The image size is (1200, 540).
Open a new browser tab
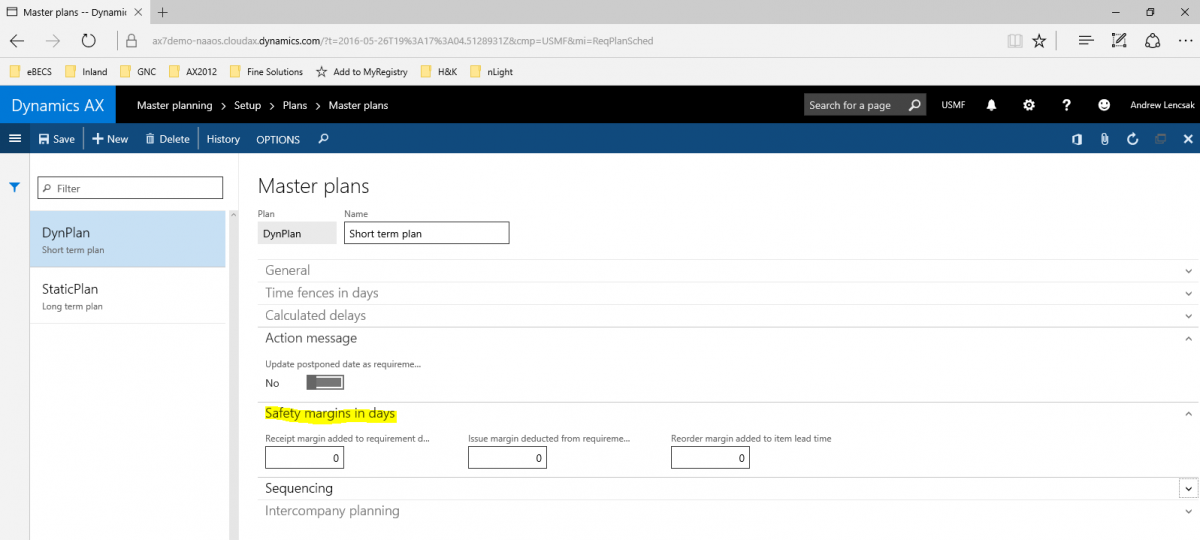pos(162,12)
